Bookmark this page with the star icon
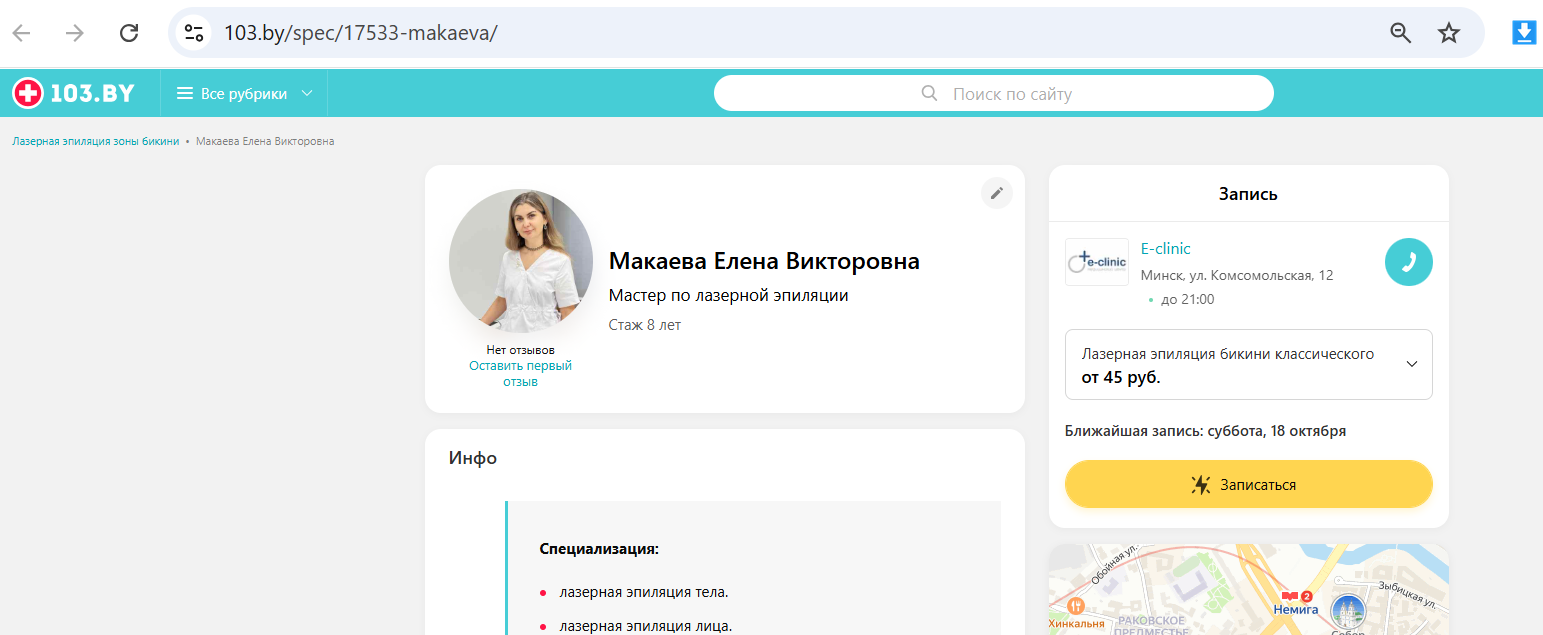Screen dimensions: 1543x635 coord(1449,33)
